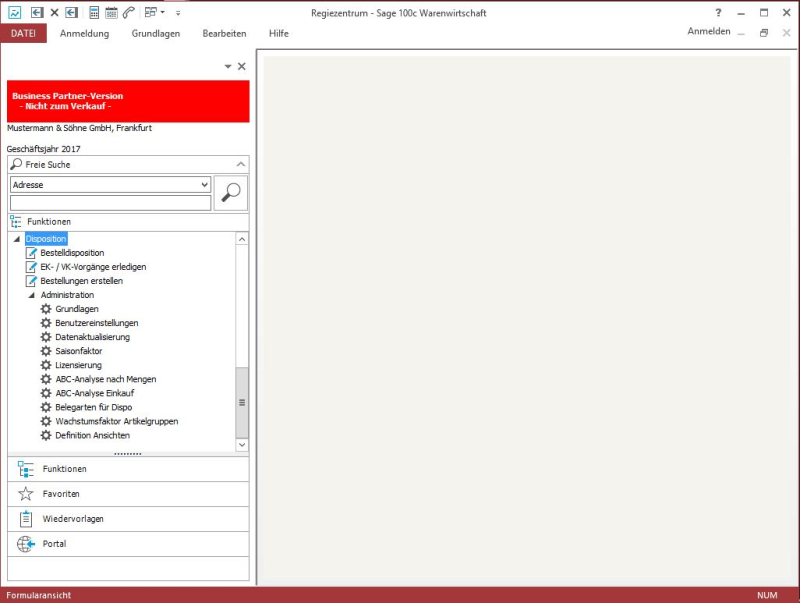This screenshot has height=603, width=800.
Task: Collapse the Disposition tree node
Action: pos(16,240)
